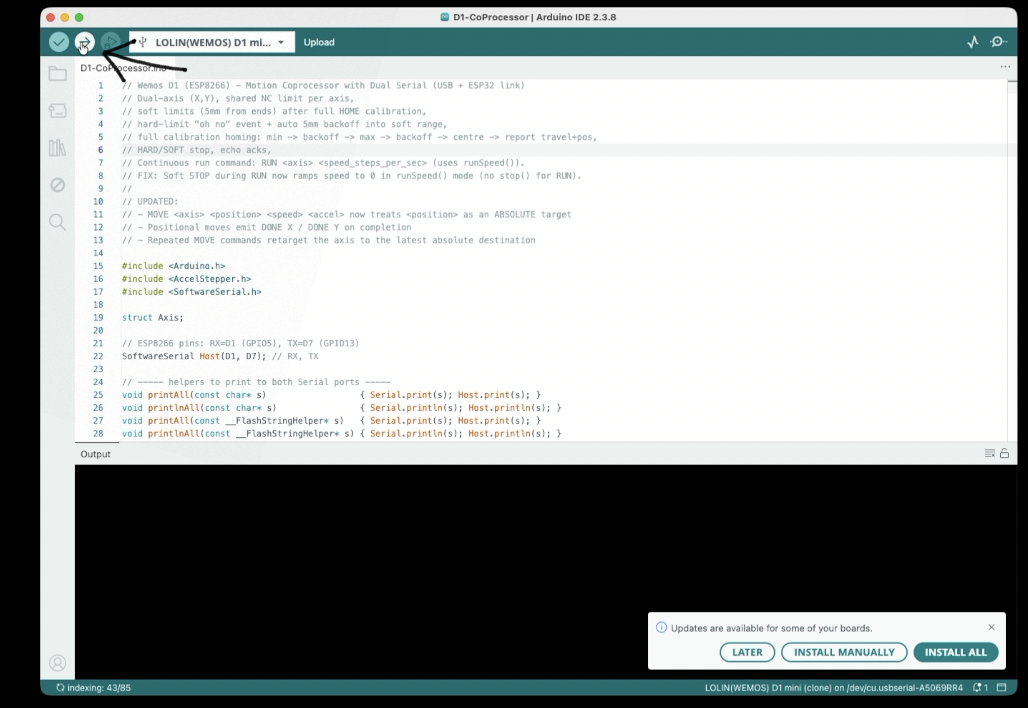Click line number 28 in gutter
The image size is (1028, 708).
coord(98,433)
